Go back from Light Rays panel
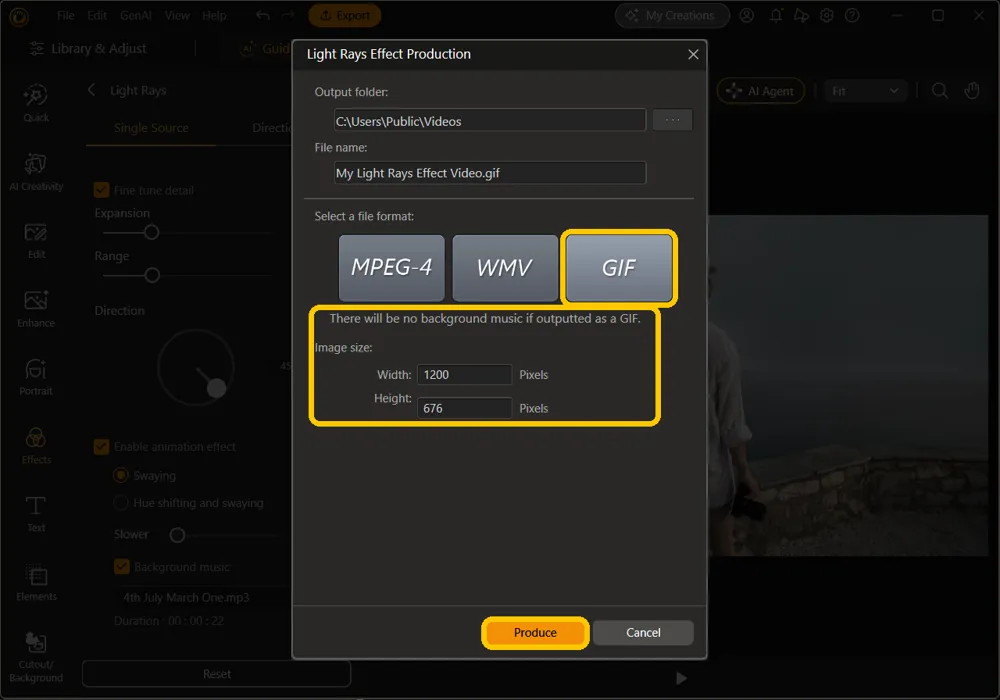This screenshot has width=1000, height=700. point(91,90)
